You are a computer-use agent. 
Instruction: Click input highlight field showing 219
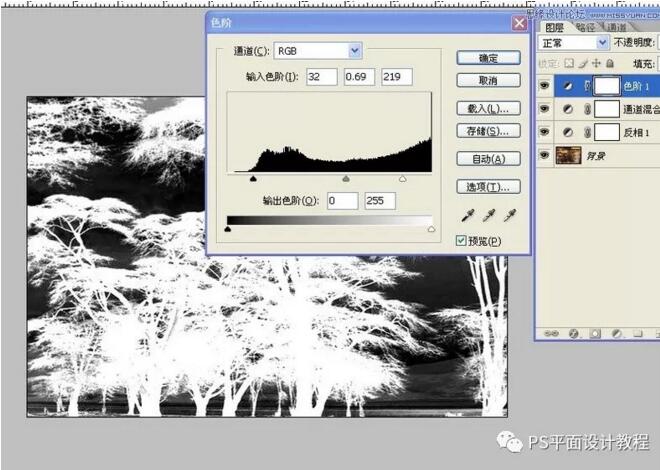397,77
